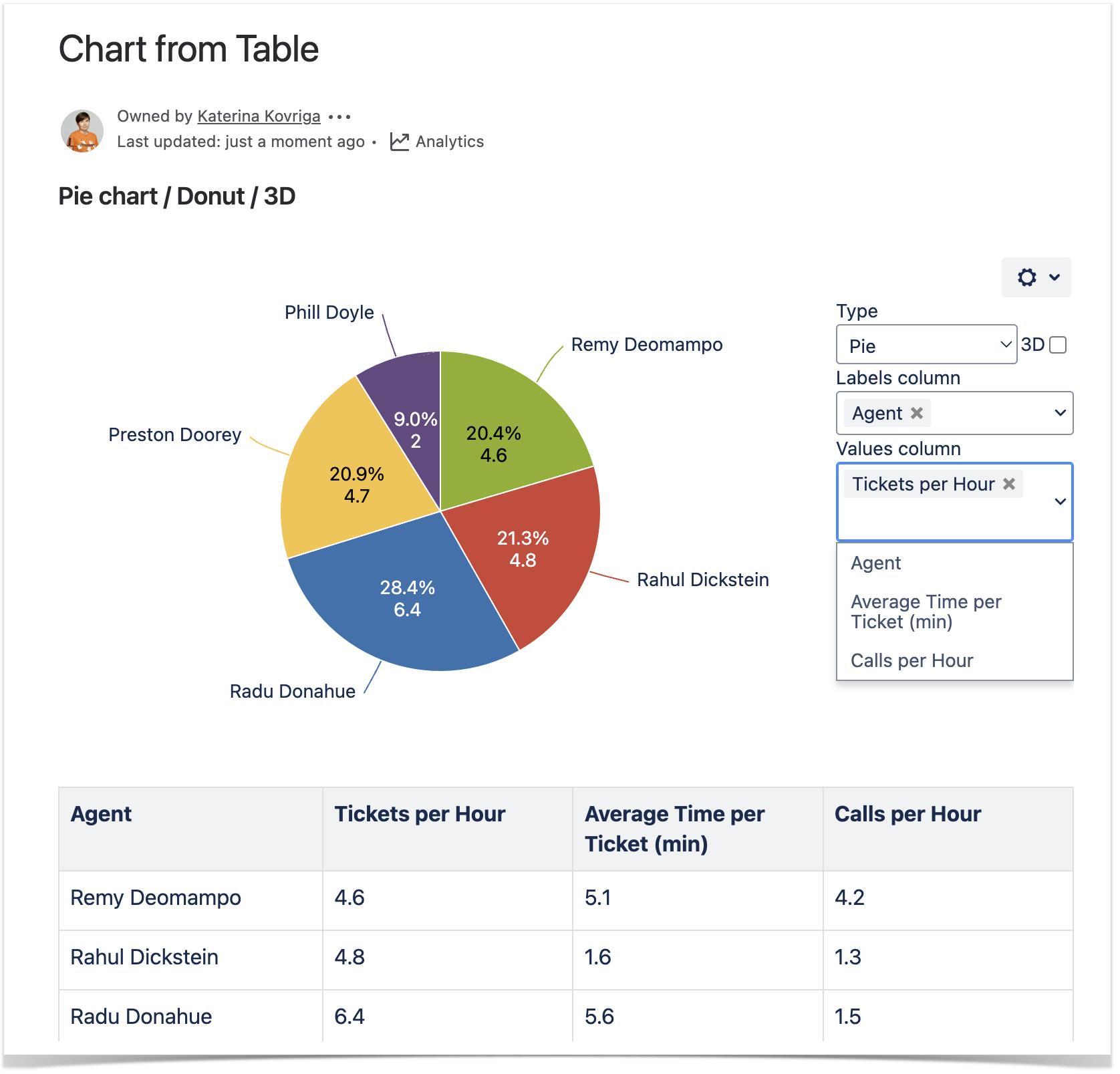Open the three-dots more options menu
The width and height of the screenshot is (1120, 1074).
pyautogui.click(x=339, y=117)
